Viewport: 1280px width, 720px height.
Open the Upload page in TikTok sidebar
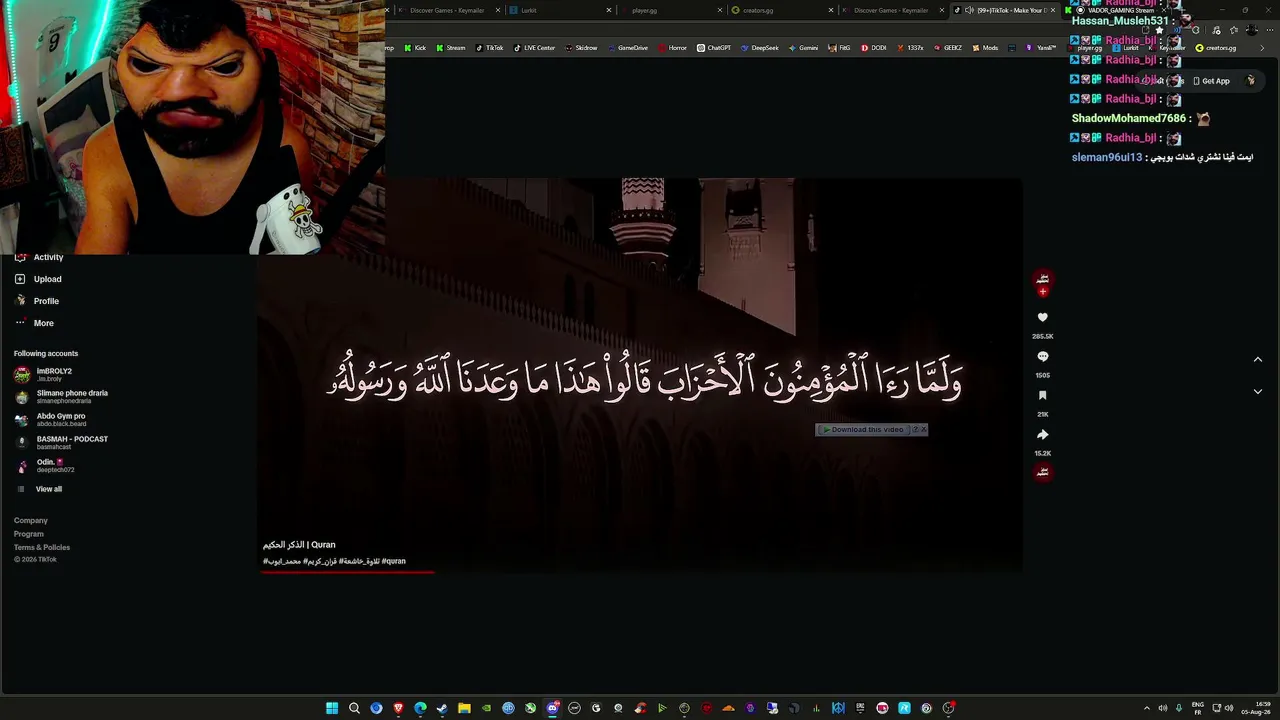click(38, 279)
